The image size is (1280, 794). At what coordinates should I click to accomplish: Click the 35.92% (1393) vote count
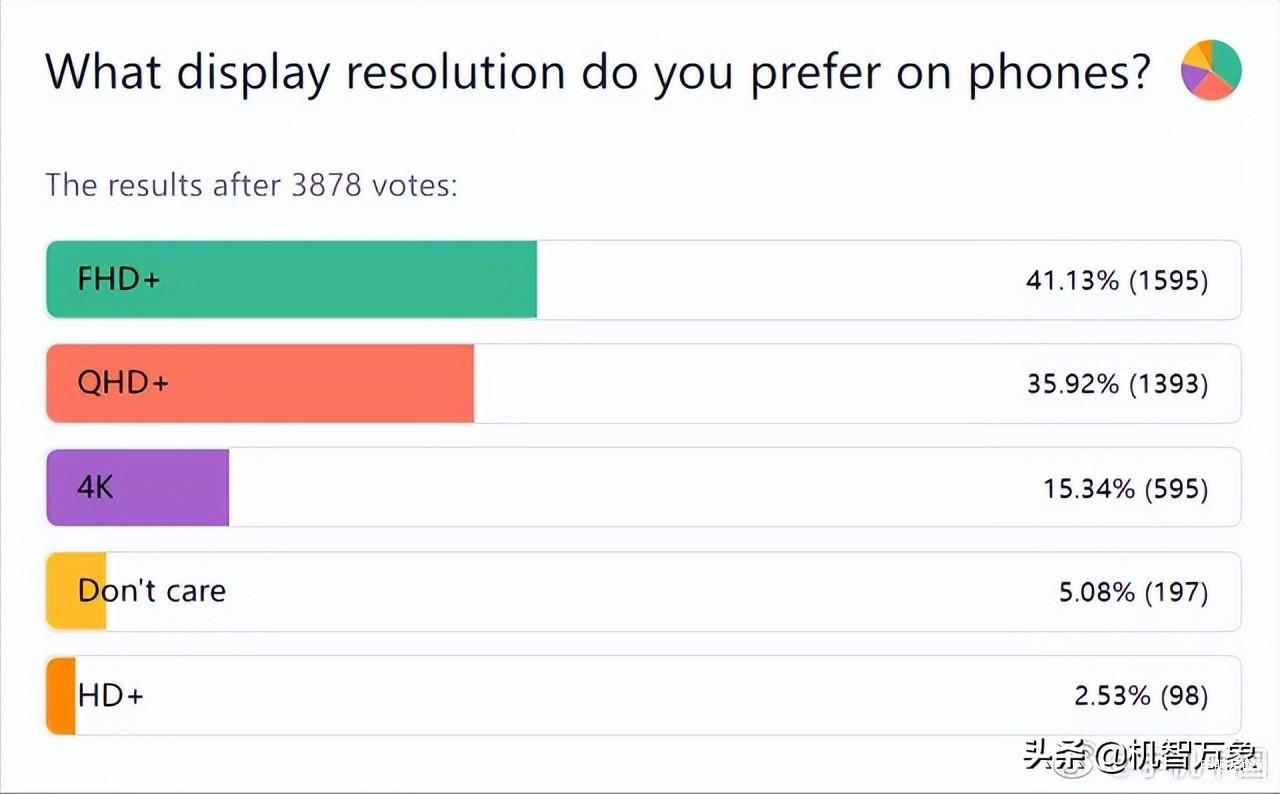[1116, 385]
